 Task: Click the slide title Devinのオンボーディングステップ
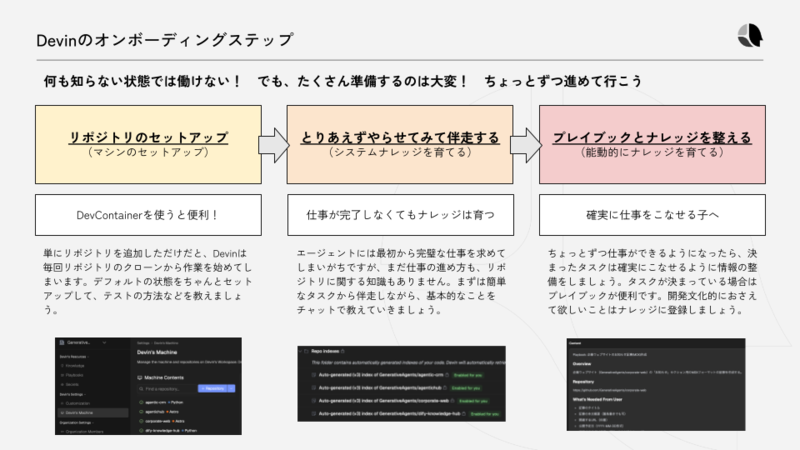tap(164, 40)
